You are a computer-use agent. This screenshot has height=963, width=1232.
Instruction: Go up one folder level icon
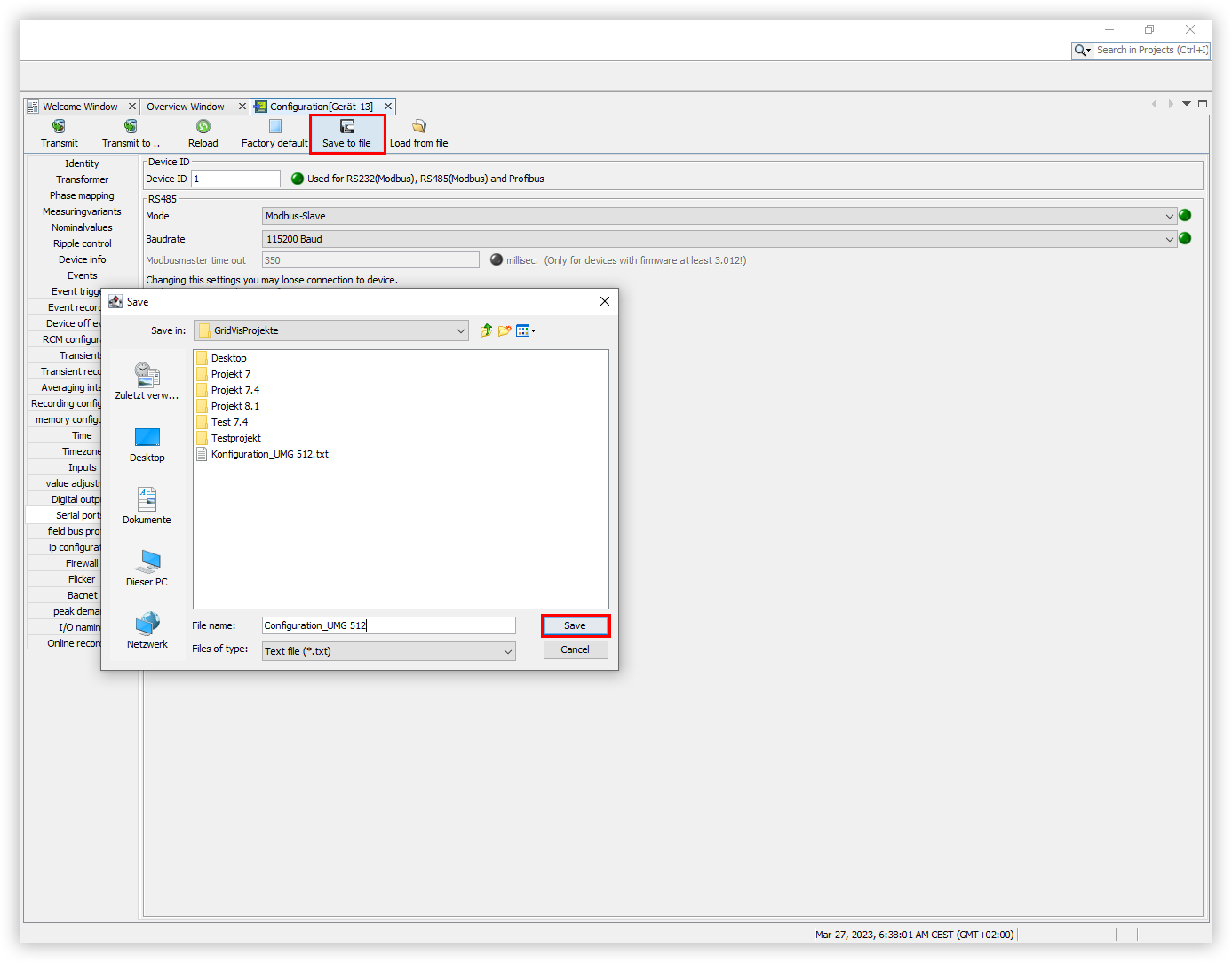[486, 330]
